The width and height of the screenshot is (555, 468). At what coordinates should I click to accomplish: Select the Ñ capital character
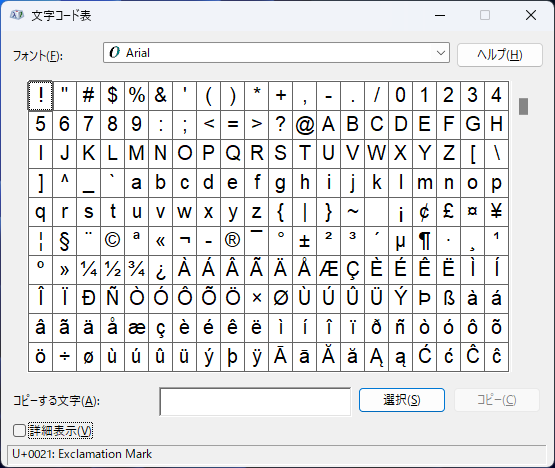click(x=113, y=299)
